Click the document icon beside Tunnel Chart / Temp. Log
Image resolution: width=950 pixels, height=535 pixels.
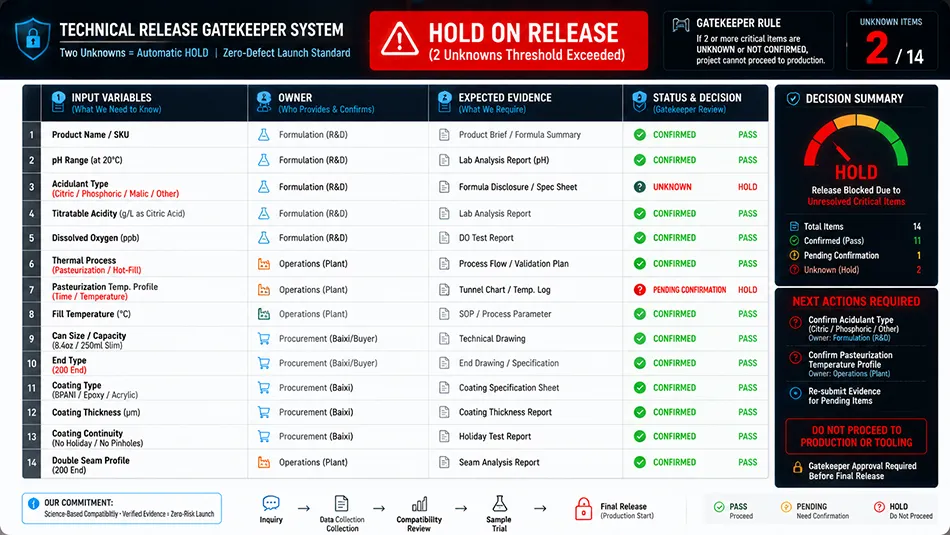[444, 290]
